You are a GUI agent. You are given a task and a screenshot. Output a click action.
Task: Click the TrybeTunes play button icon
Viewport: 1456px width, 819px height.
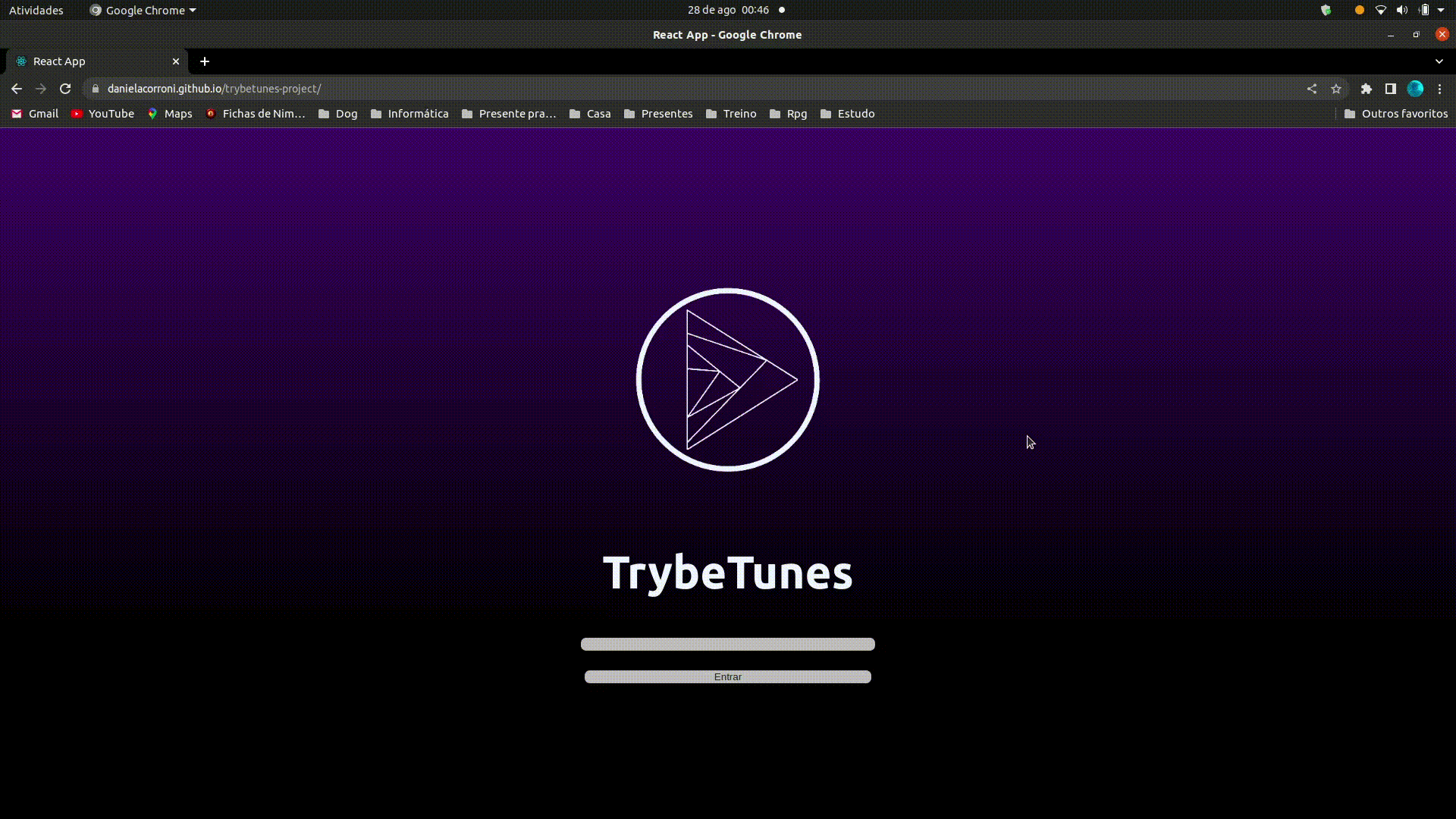[728, 379]
